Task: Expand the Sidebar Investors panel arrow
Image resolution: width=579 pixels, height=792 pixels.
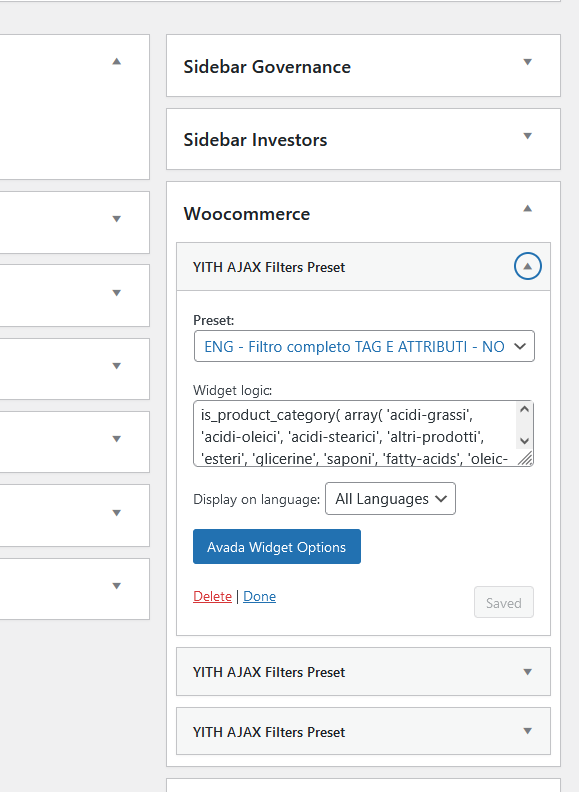Action: 527,136
